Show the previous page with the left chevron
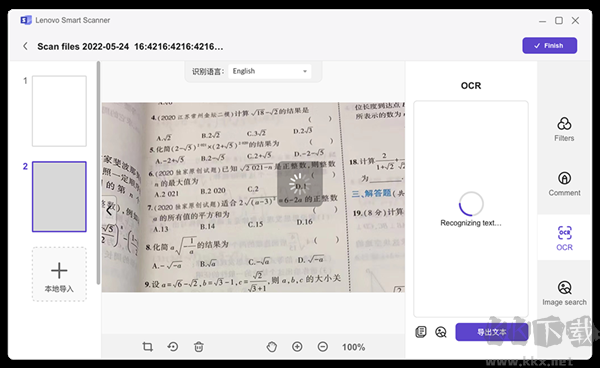This screenshot has width=600, height=368. 109,210
